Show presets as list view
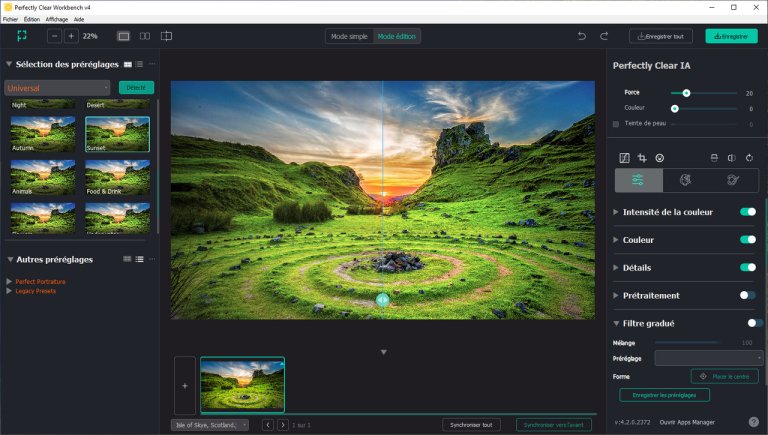The height and width of the screenshot is (435, 768). 140,64
